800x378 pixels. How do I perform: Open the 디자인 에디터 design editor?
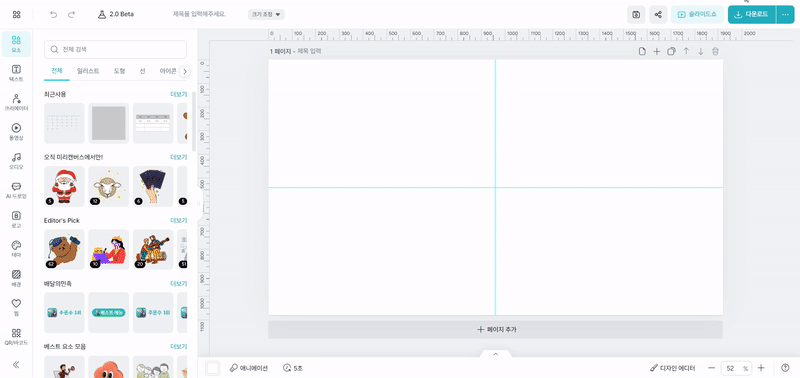(672, 368)
